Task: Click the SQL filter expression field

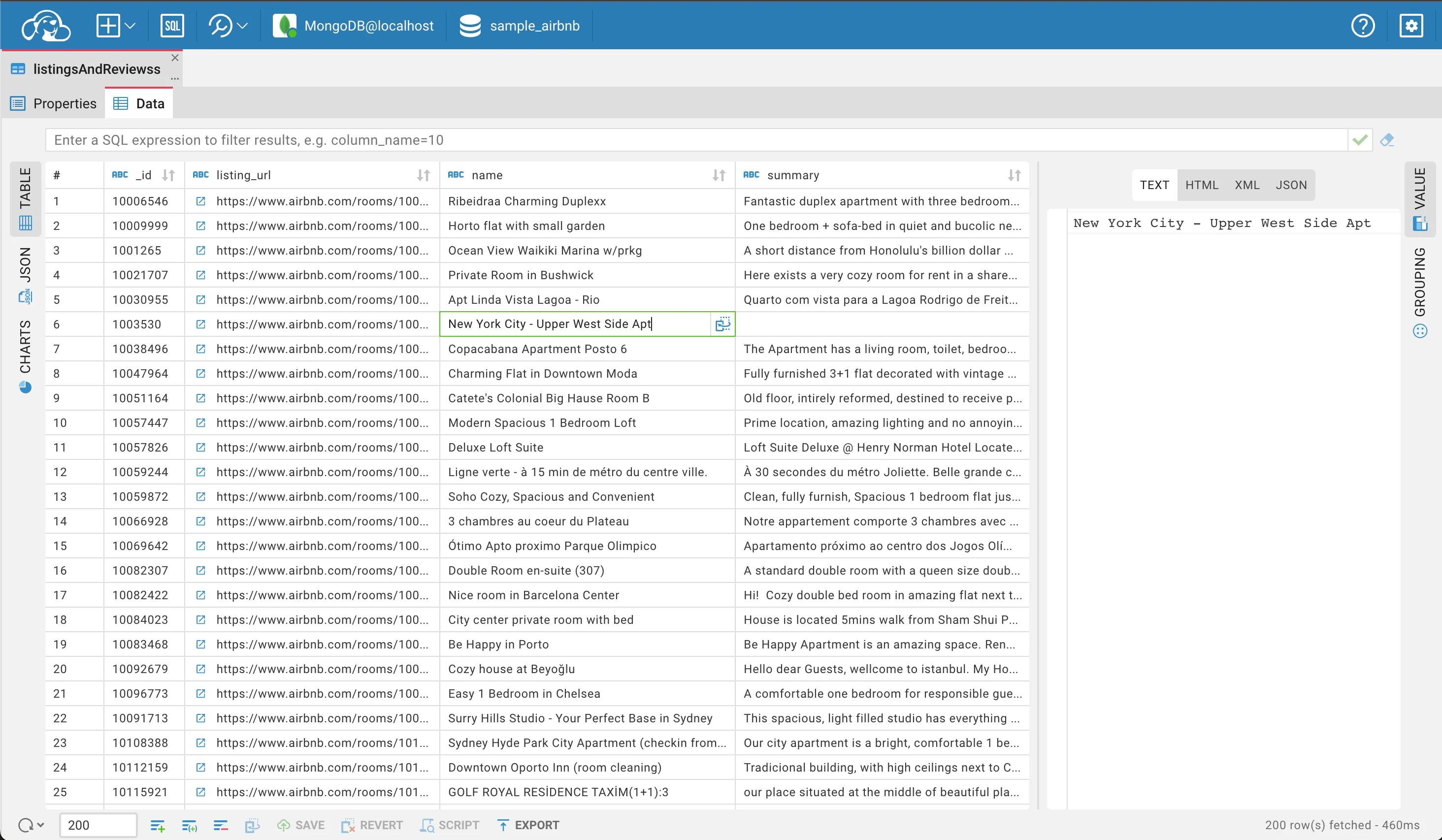Action: coord(696,140)
